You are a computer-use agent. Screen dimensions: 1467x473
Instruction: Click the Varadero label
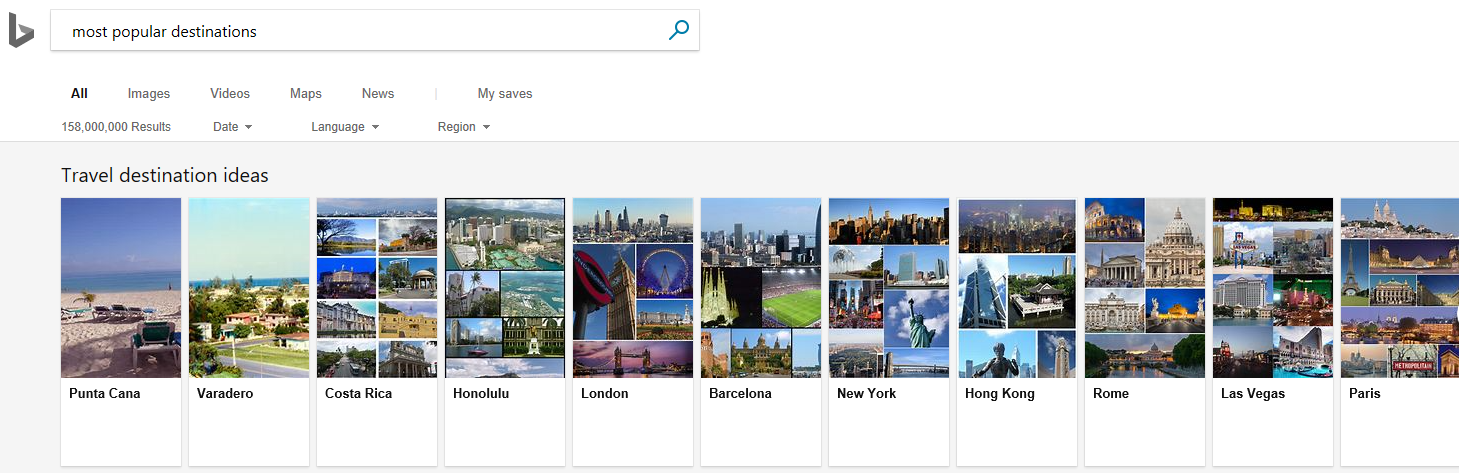(x=225, y=394)
